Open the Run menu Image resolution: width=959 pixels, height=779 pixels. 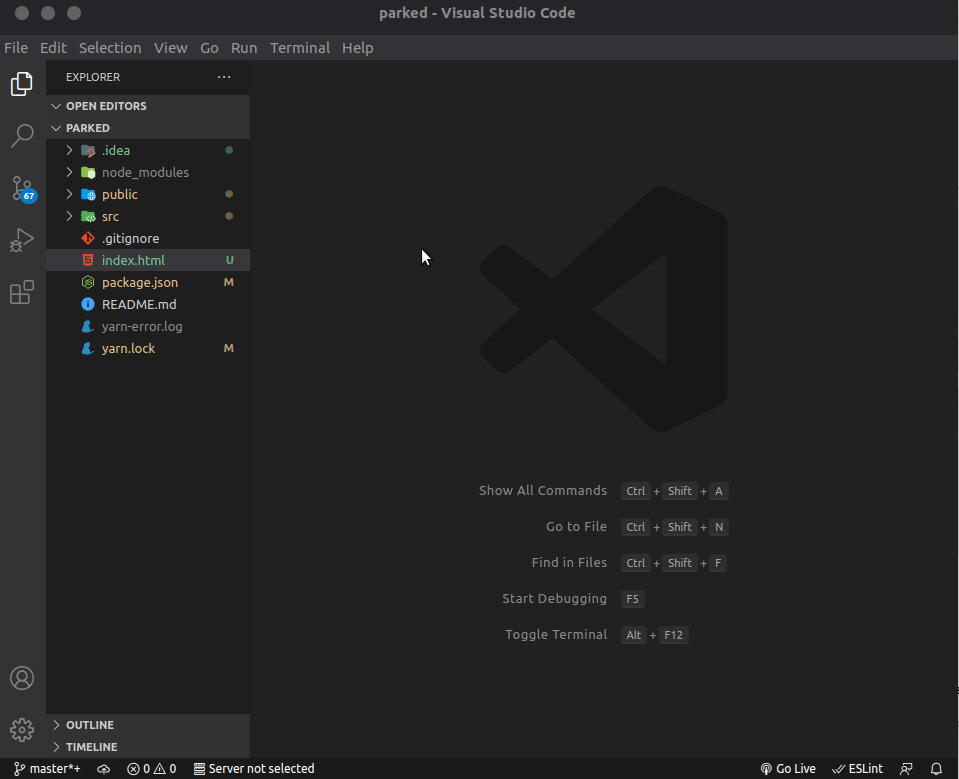click(244, 48)
